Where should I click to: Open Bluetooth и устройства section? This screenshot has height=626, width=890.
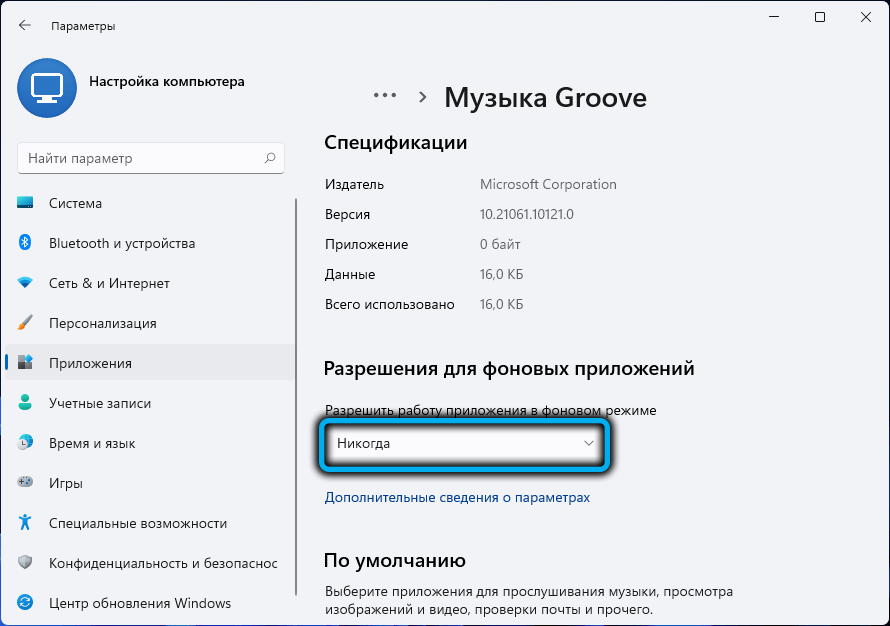coord(150,243)
